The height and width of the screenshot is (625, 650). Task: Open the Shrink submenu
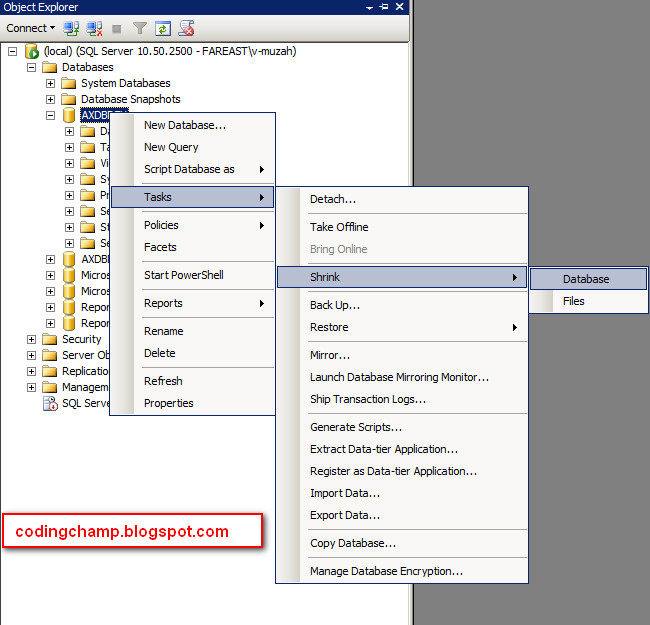pos(402,277)
